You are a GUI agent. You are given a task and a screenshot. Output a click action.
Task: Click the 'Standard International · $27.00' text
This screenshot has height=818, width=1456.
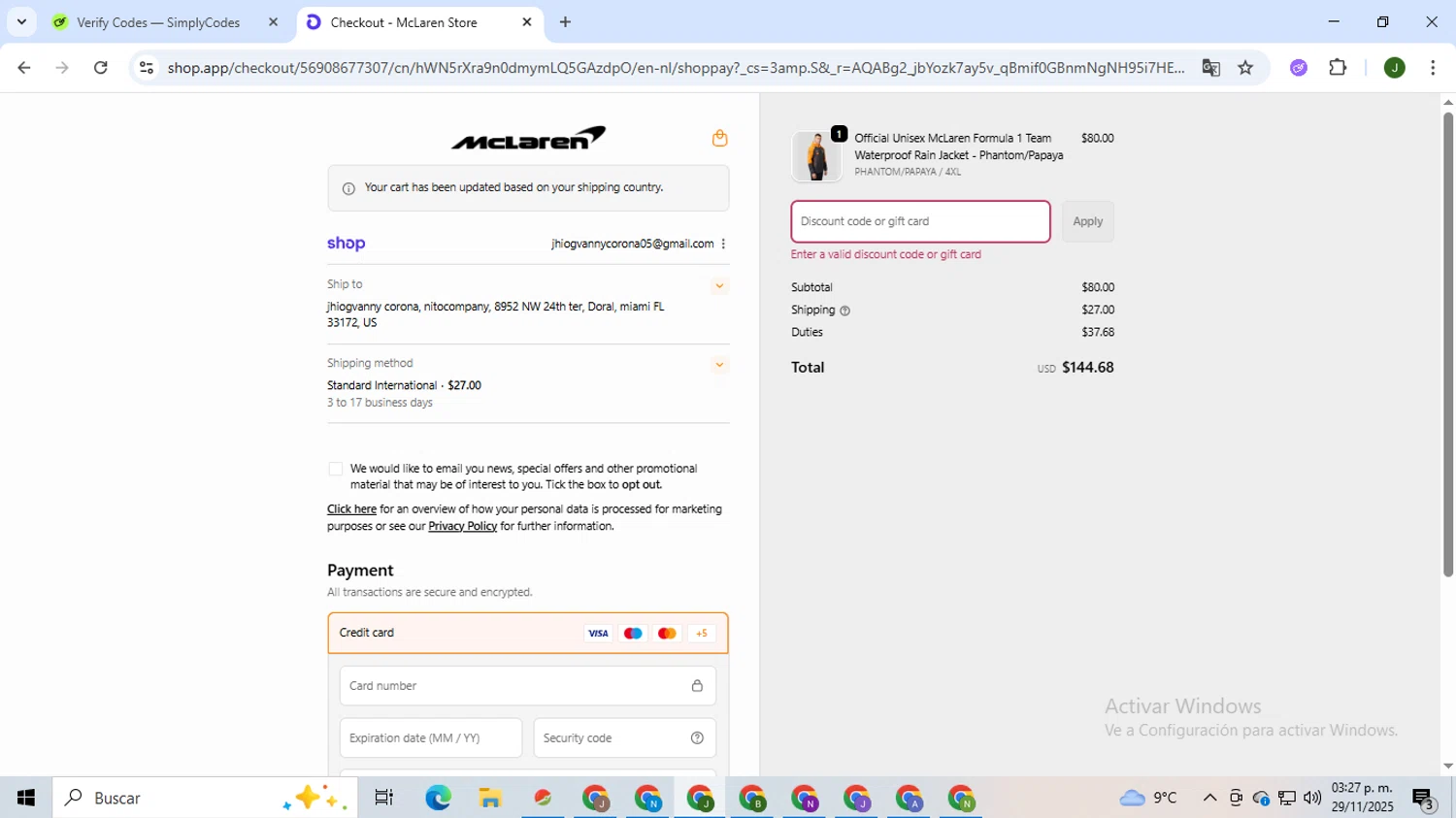tap(404, 385)
